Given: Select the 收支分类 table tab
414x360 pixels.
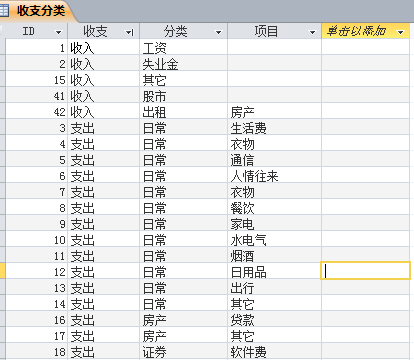Looking at the screenshot, I should click(38, 11).
